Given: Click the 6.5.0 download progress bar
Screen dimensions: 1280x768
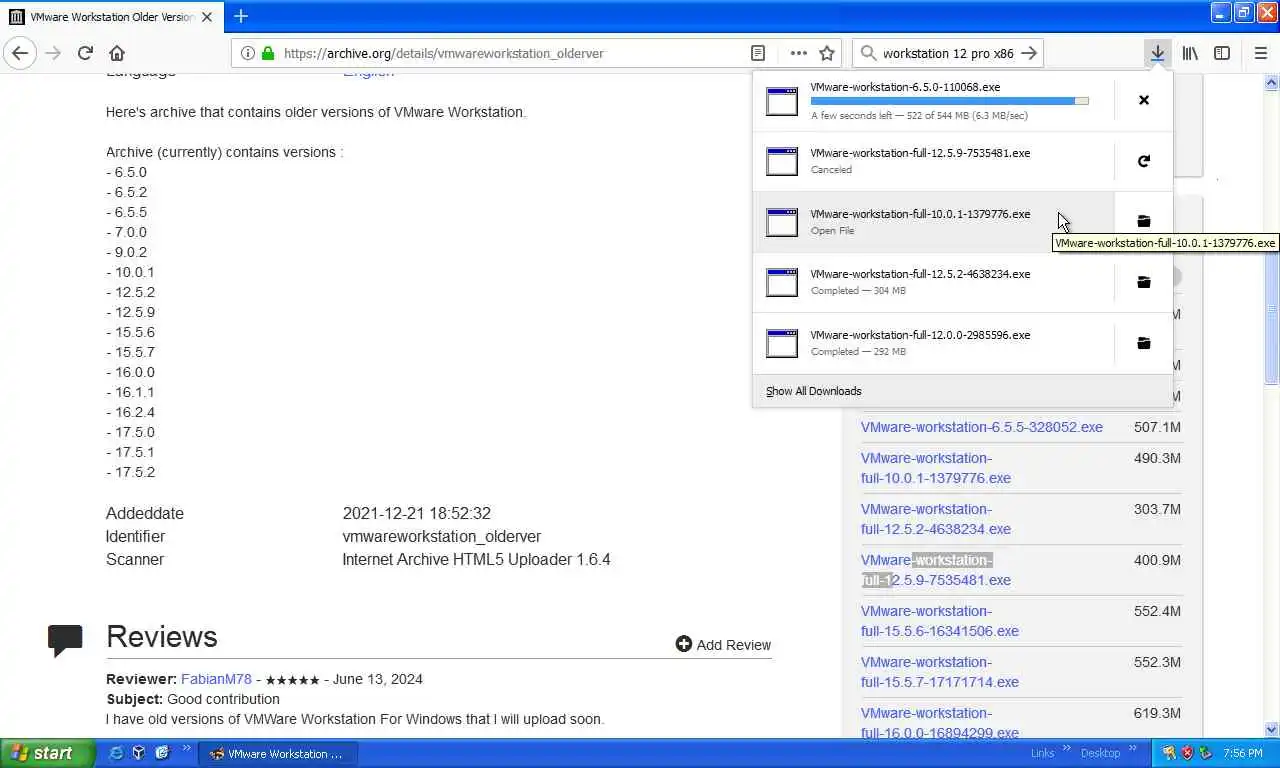Looking at the screenshot, I should (949, 101).
